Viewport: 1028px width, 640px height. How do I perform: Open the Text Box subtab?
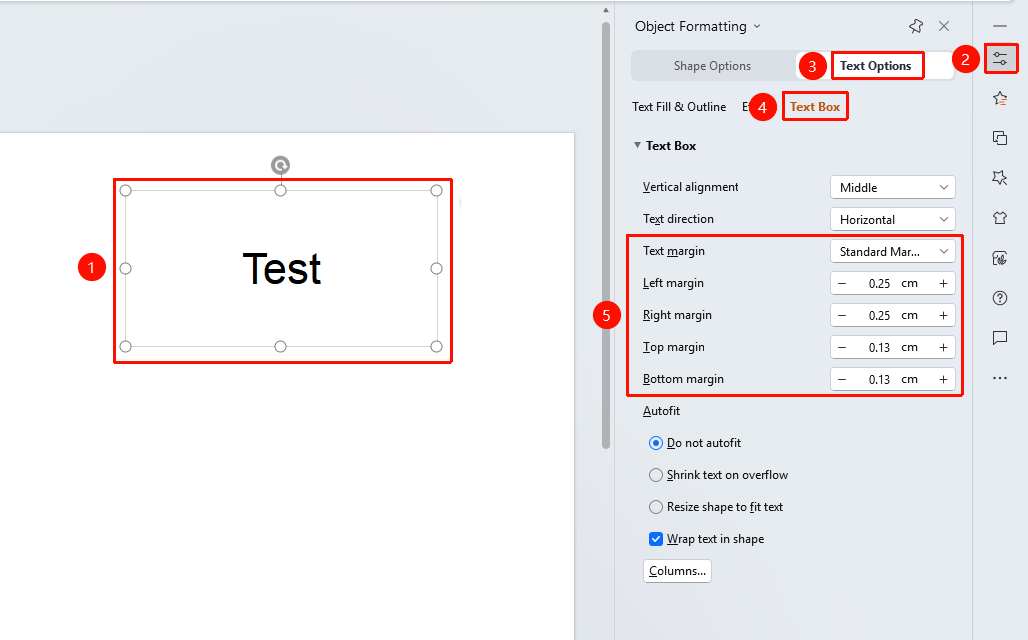pos(815,107)
